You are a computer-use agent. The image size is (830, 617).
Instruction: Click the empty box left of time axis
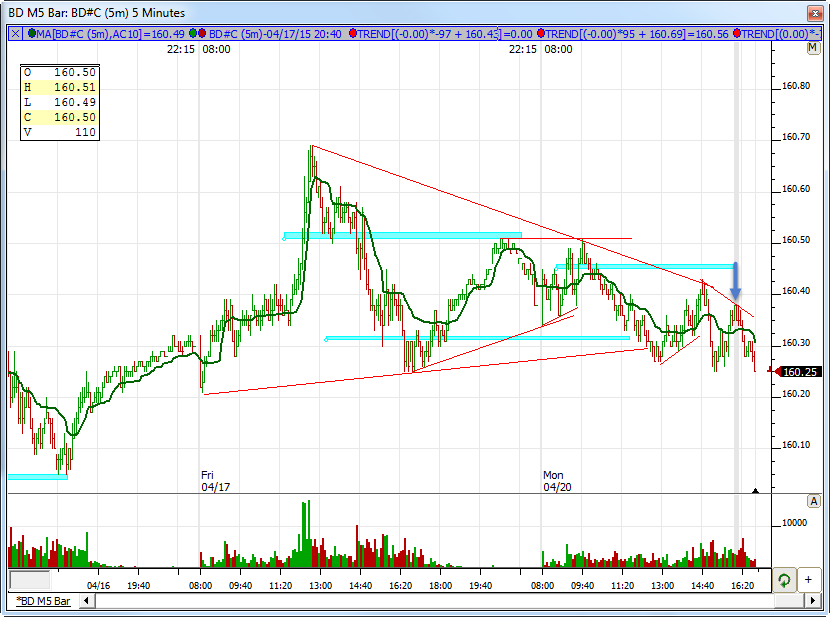[30, 580]
